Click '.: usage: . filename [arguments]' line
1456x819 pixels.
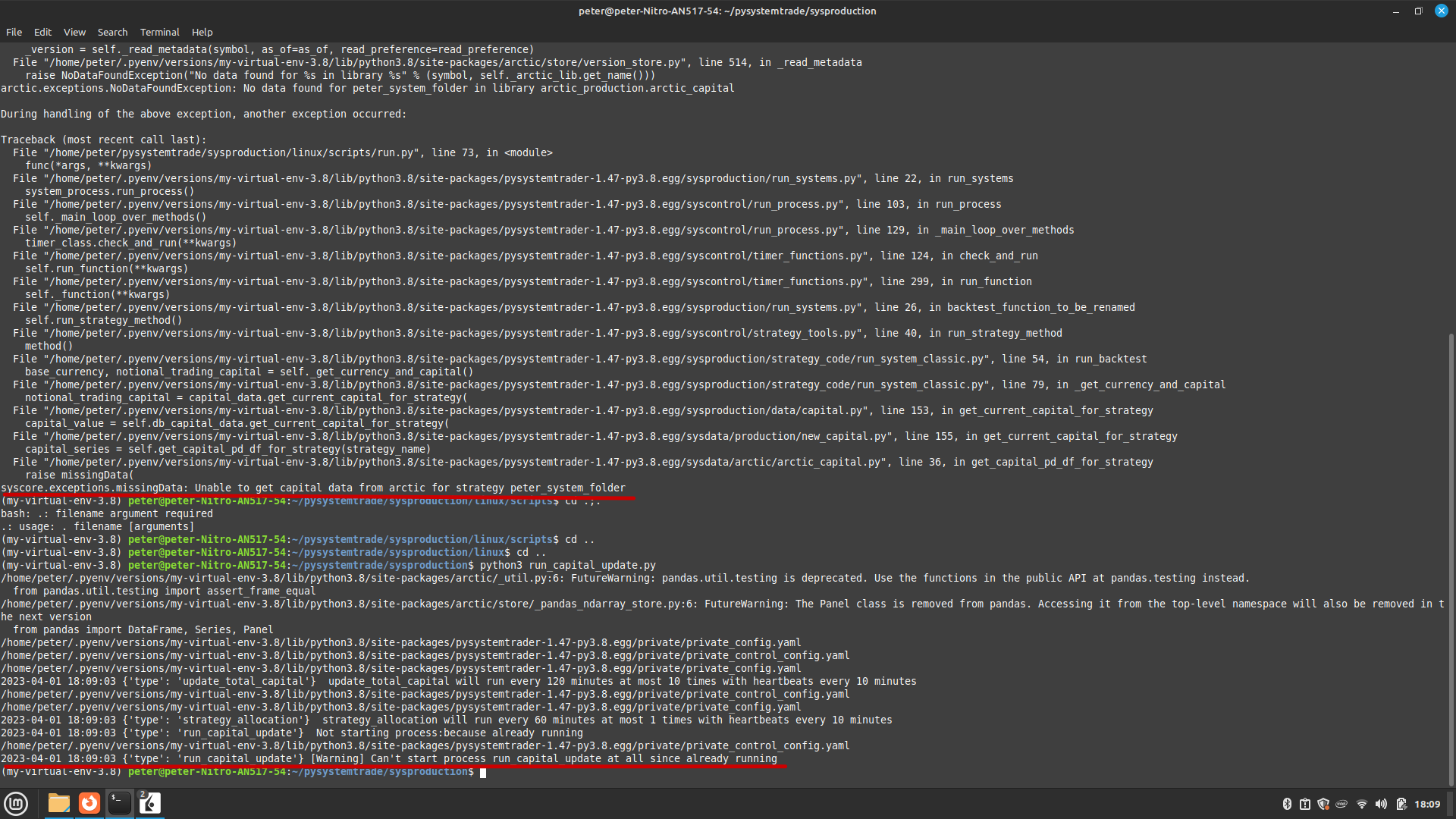click(98, 526)
